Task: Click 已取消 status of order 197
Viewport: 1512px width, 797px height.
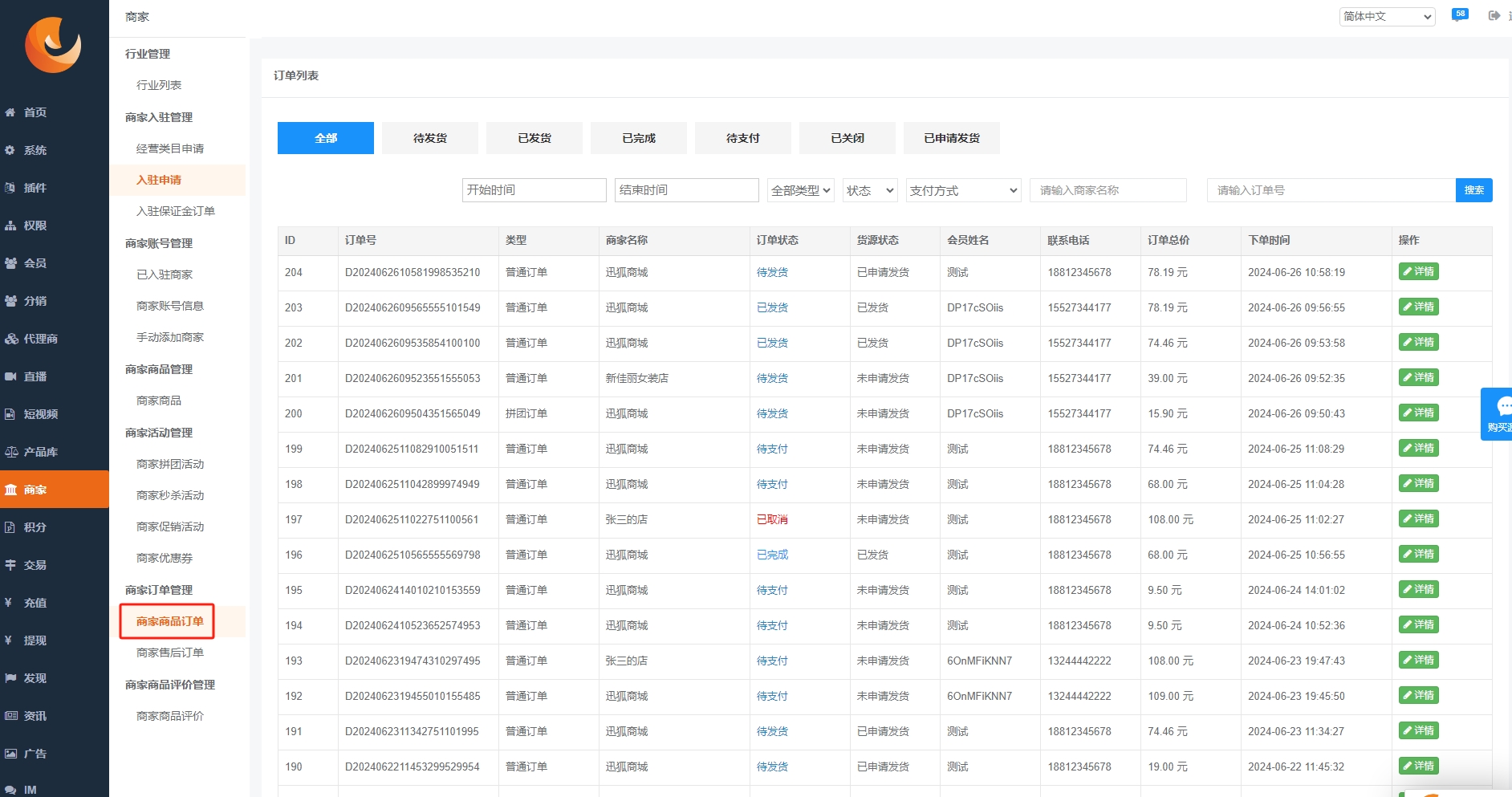Action: pos(772,519)
